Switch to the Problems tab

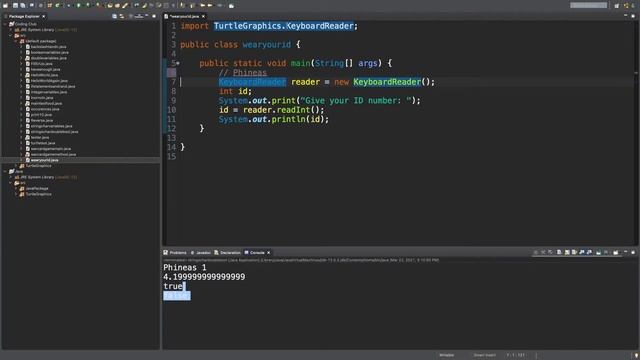pos(176,253)
